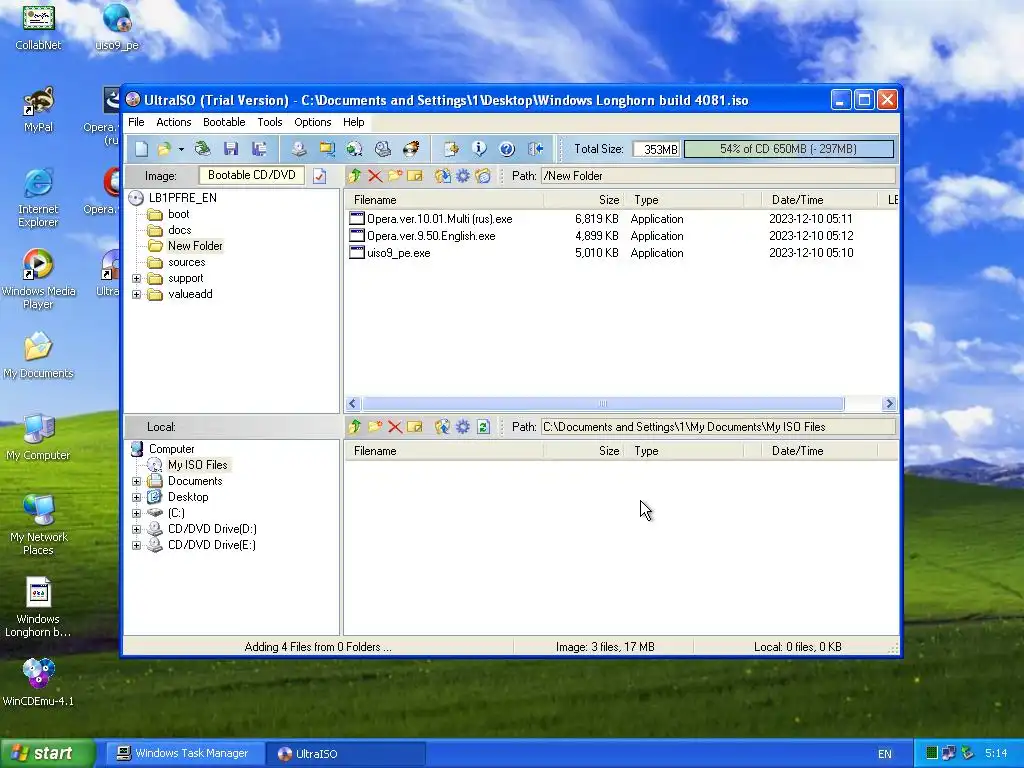Open the Options menu
The width and height of the screenshot is (1024, 768).
click(313, 122)
